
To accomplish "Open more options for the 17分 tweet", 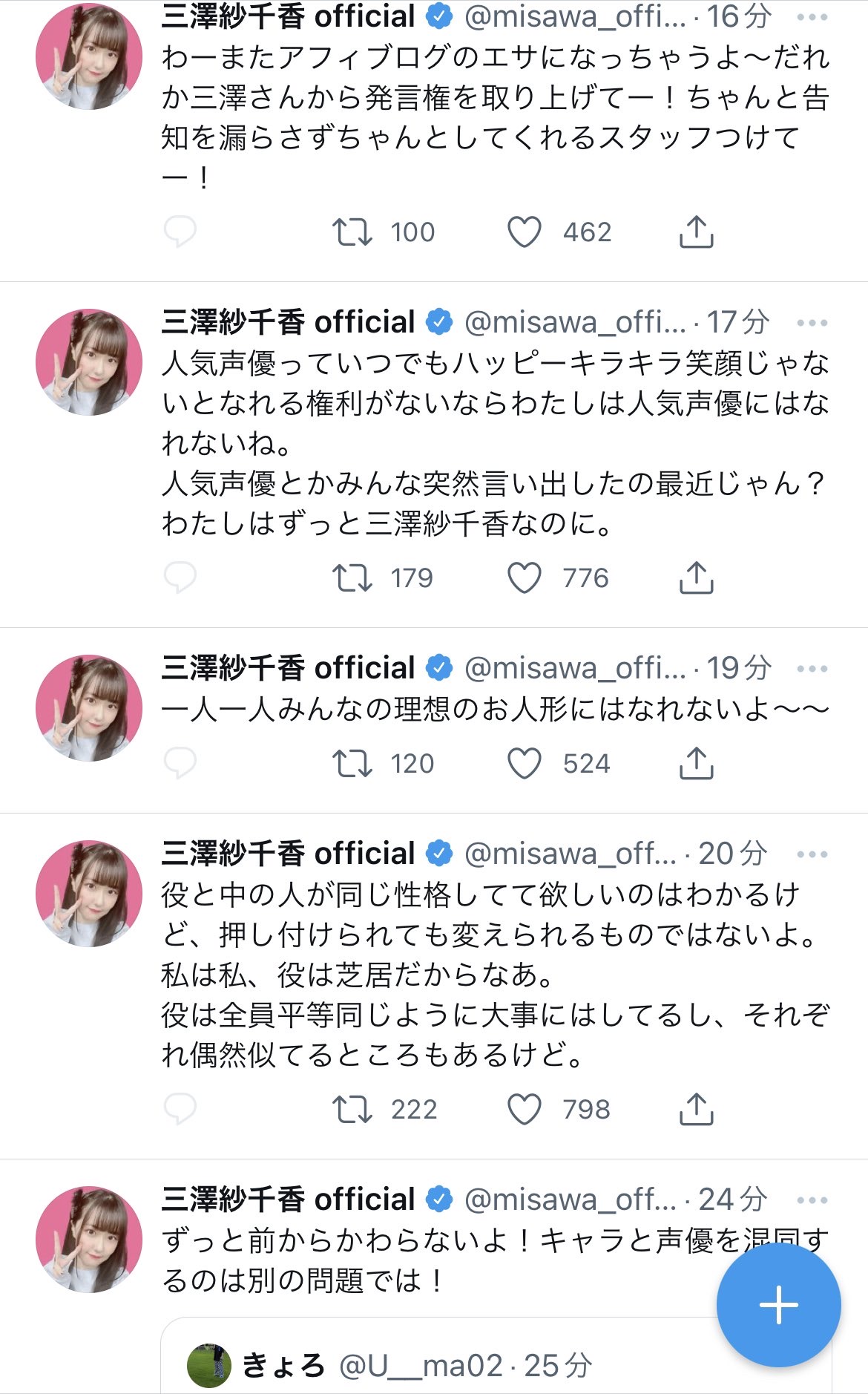I will (x=812, y=323).
